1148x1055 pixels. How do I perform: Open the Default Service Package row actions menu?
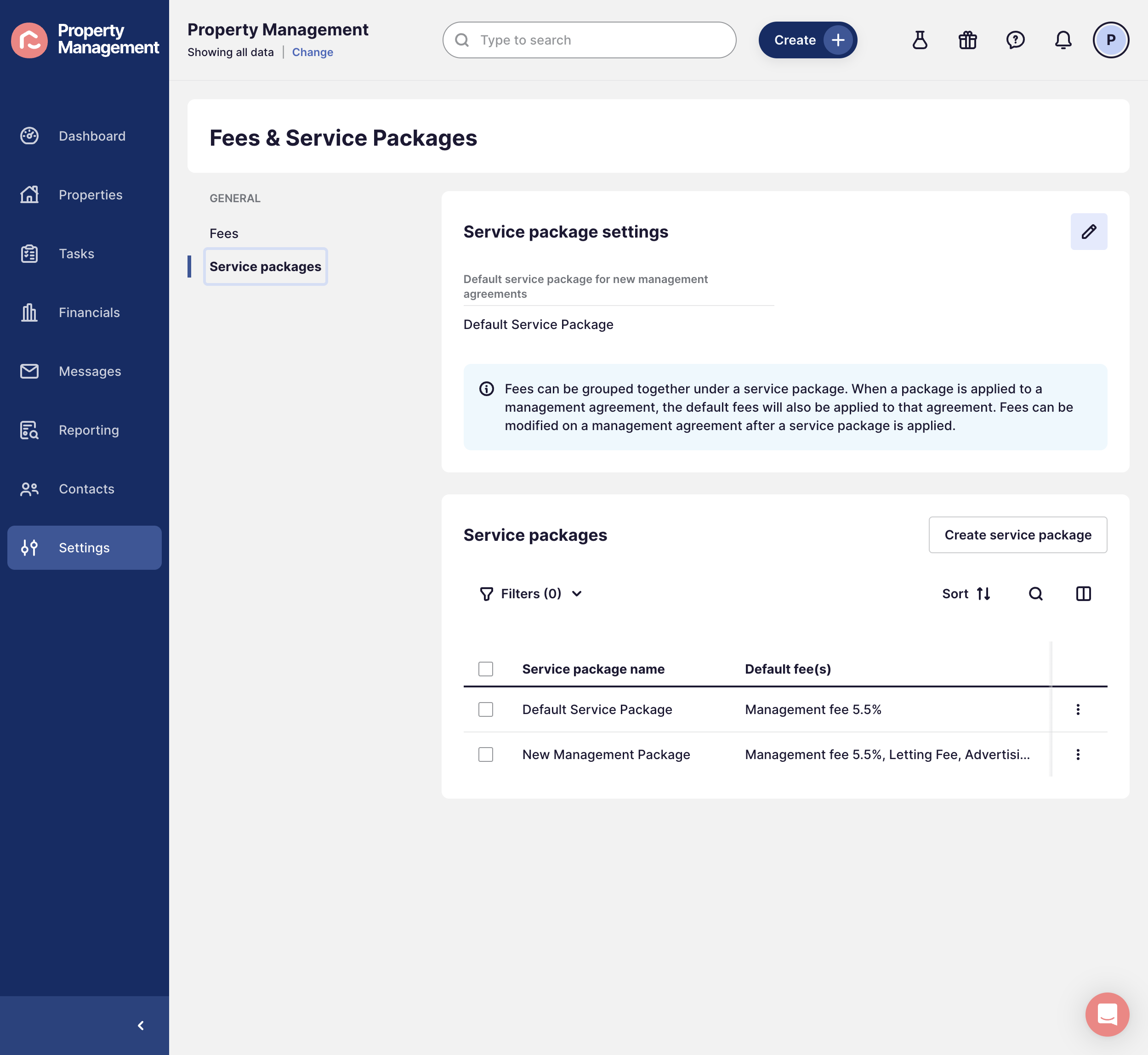click(x=1078, y=709)
